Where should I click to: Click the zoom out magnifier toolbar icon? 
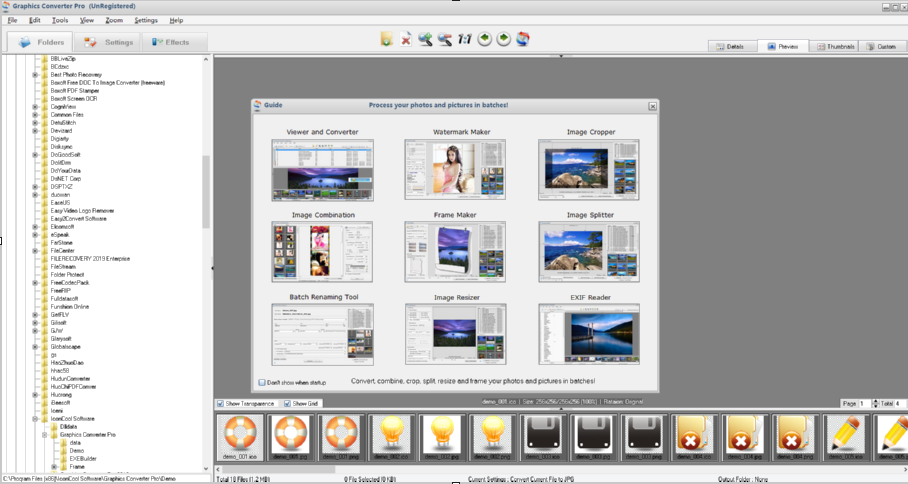tap(445, 39)
